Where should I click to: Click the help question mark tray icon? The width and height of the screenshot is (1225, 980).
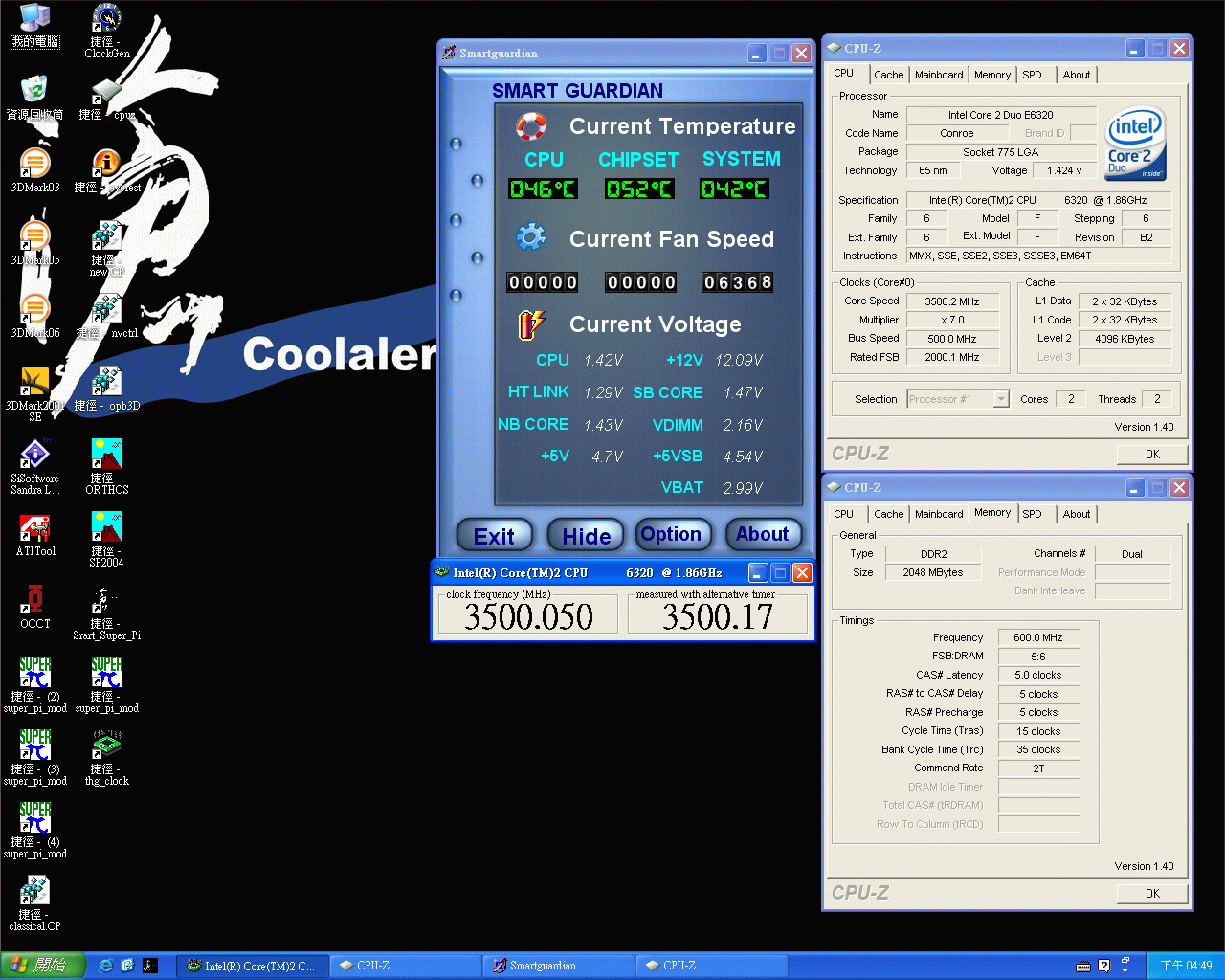pyautogui.click(x=1104, y=966)
